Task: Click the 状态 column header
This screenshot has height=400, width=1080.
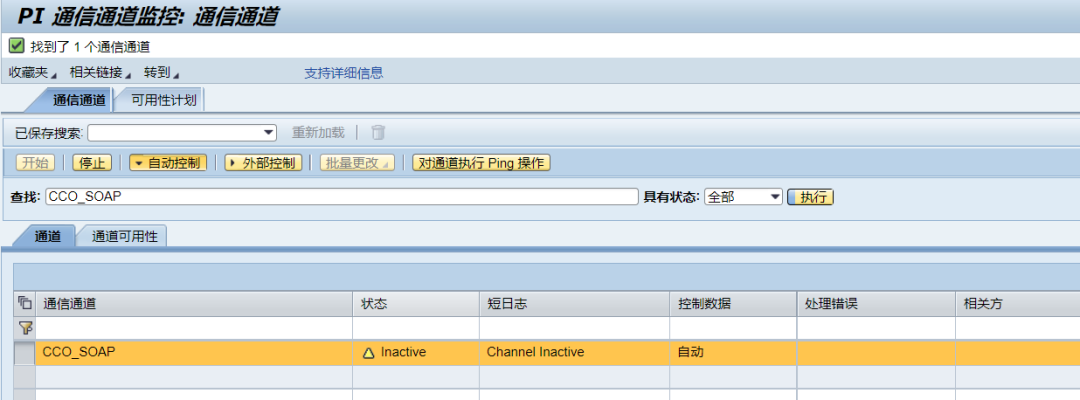Action: 416,304
